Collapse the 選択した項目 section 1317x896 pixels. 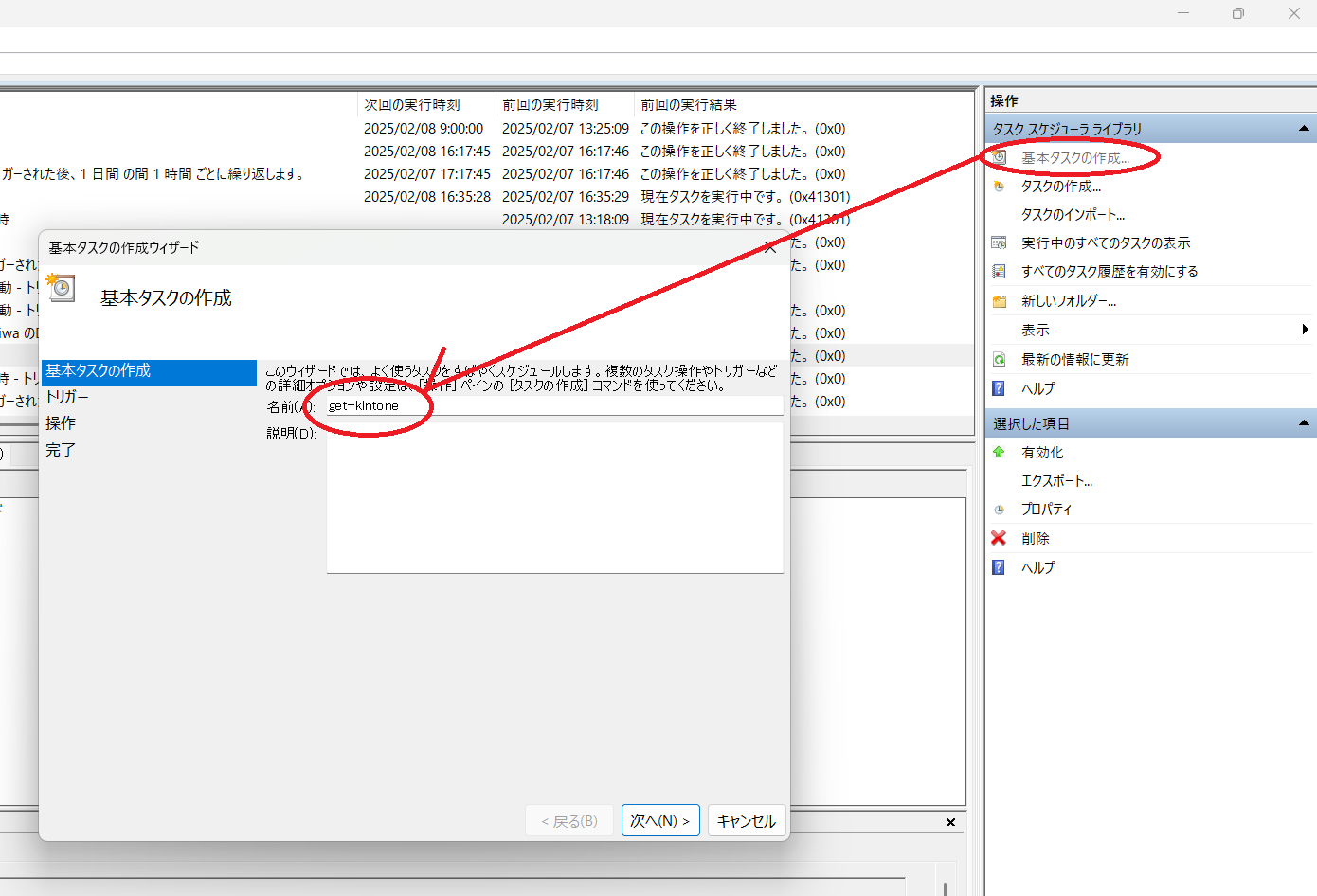1306,422
